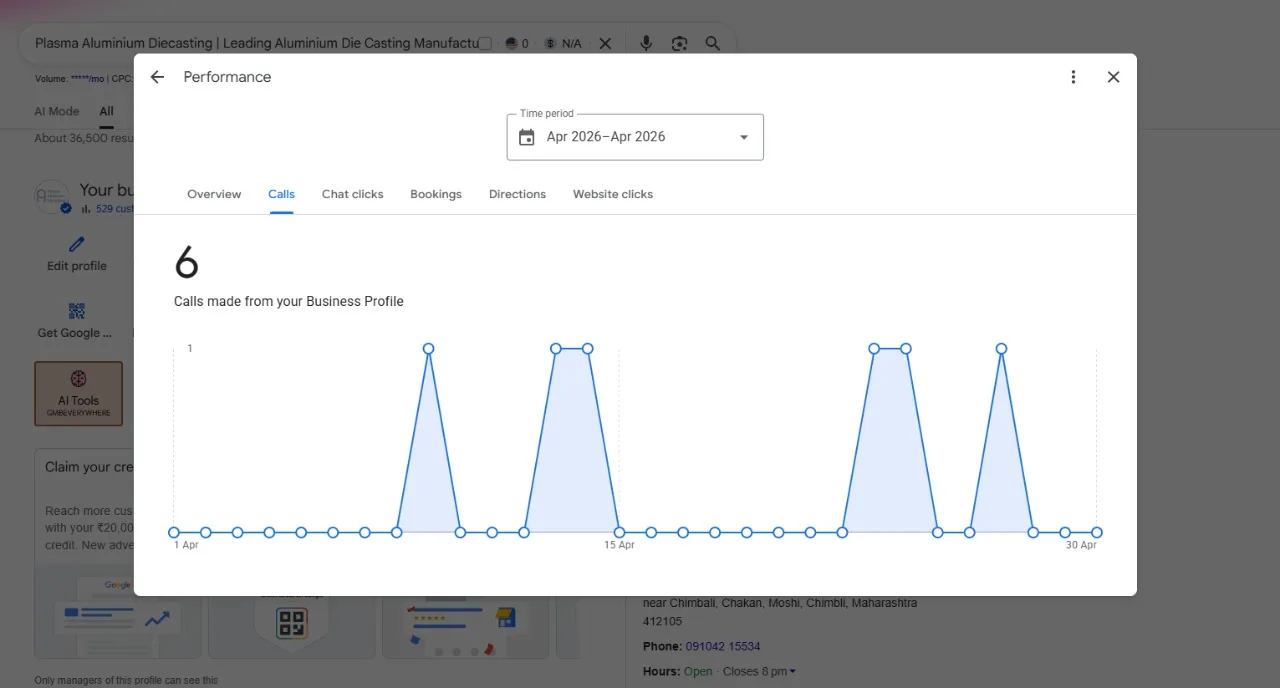Viewport: 1280px width, 688px height.
Task: Select the All search results tab
Action: coord(106,111)
